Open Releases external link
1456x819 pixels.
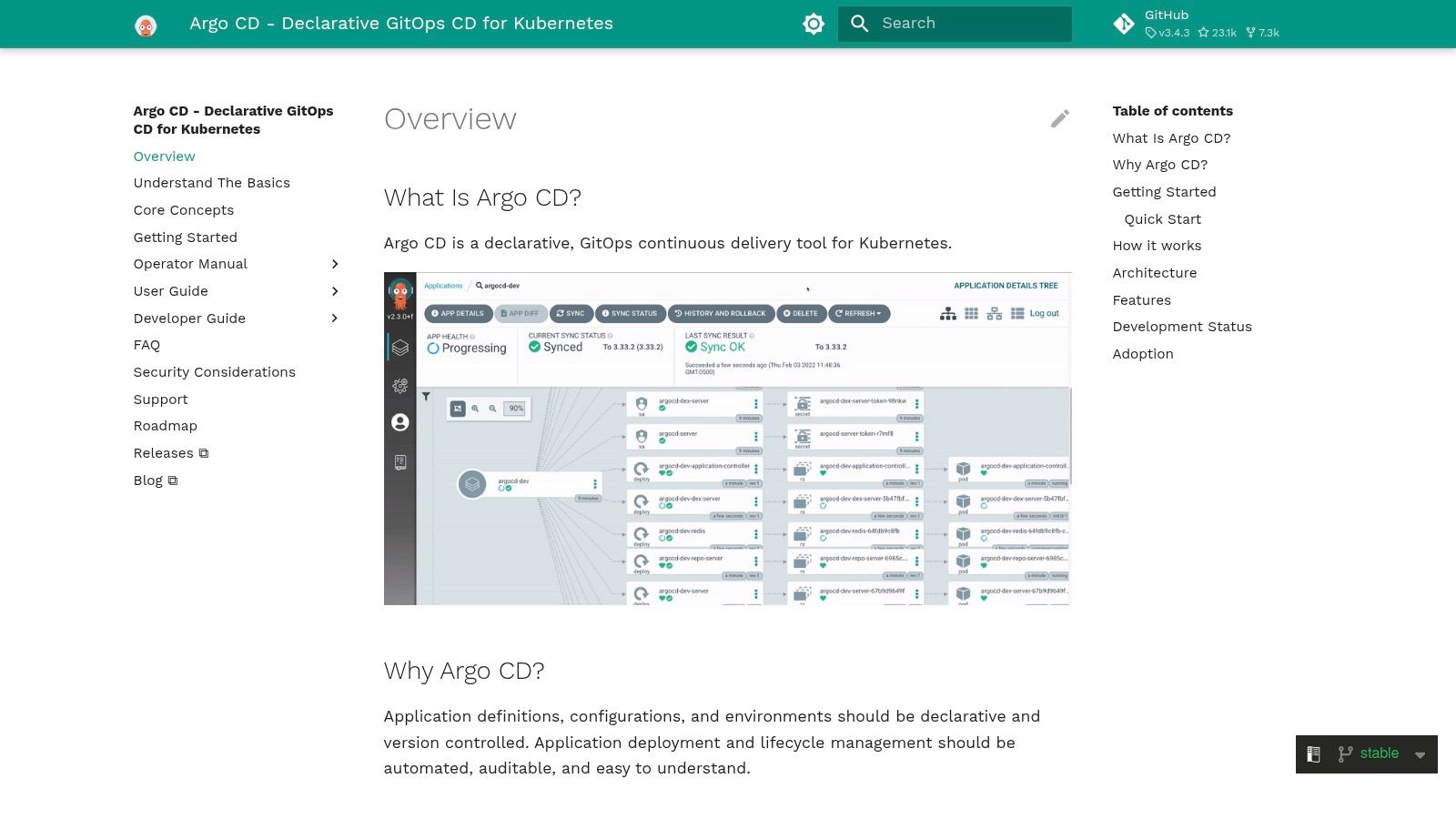(171, 453)
